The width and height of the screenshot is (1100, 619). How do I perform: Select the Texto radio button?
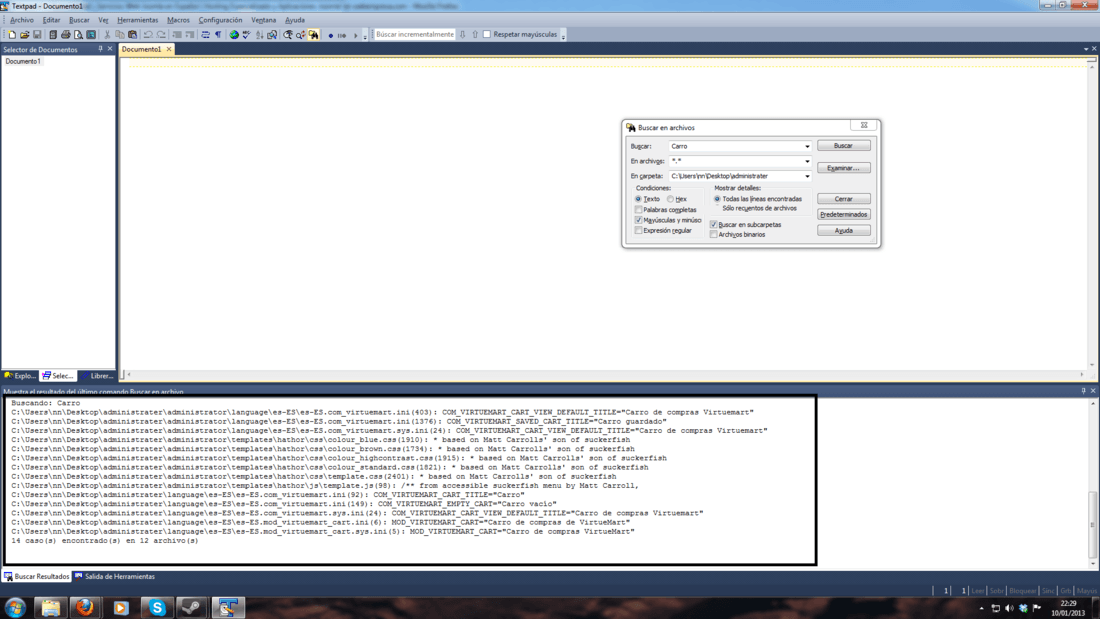638,199
